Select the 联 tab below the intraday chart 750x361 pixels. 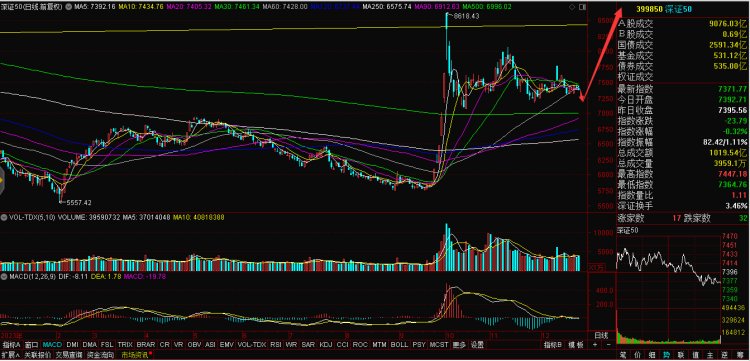click(x=681, y=355)
